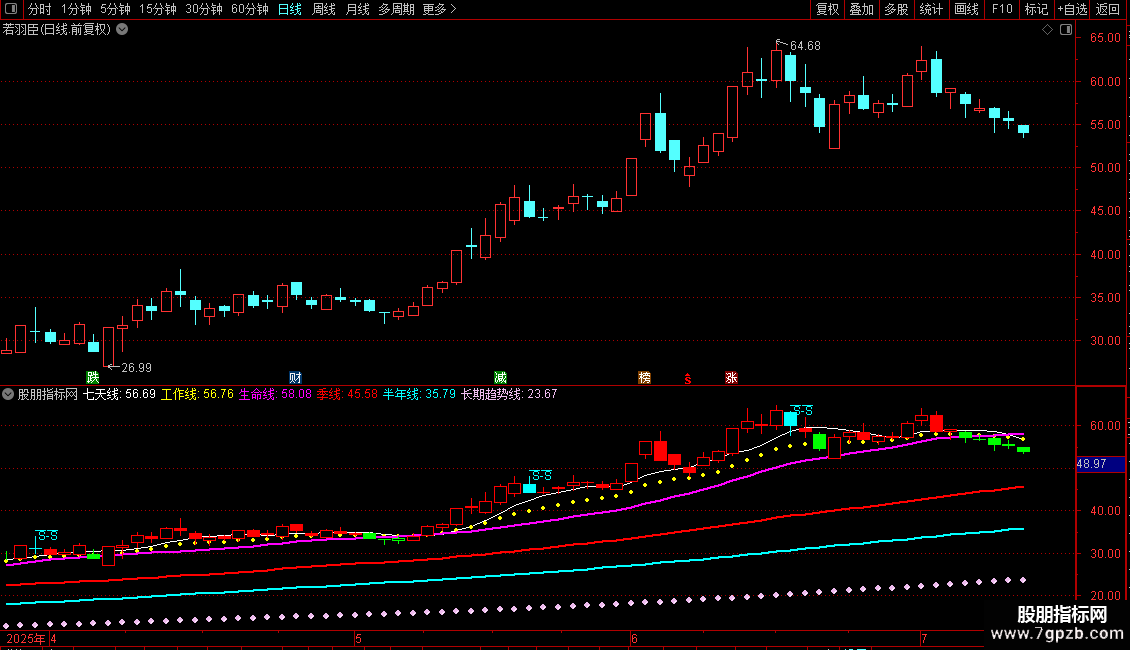1130x650 pixels.
Task: Select the 1分钟 period tab
Action: [x=76, y=9]
